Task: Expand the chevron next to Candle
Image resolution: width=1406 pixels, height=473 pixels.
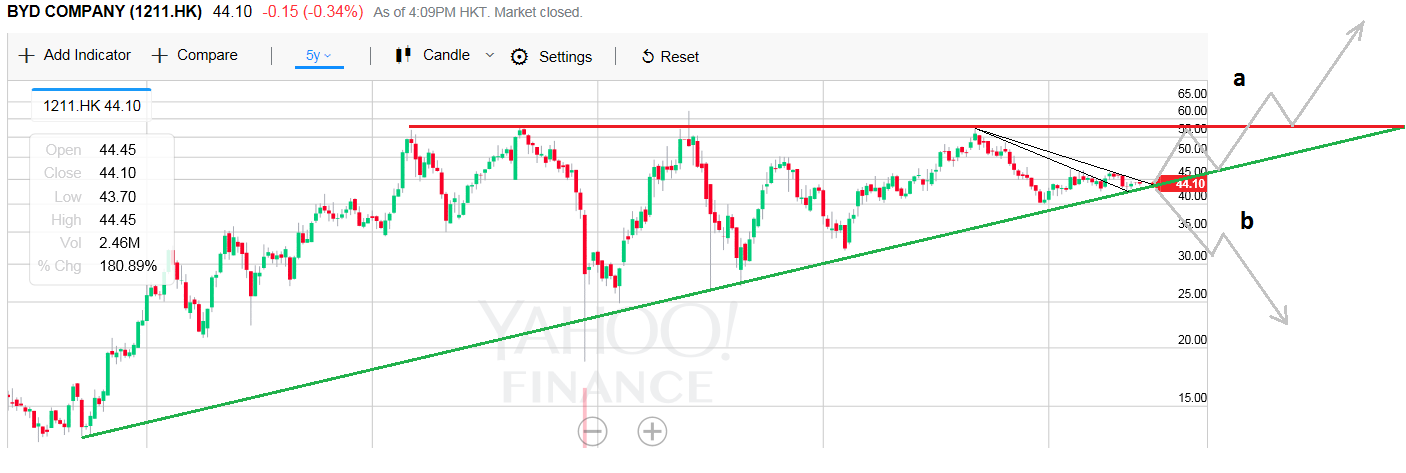Action: [490, 55]
